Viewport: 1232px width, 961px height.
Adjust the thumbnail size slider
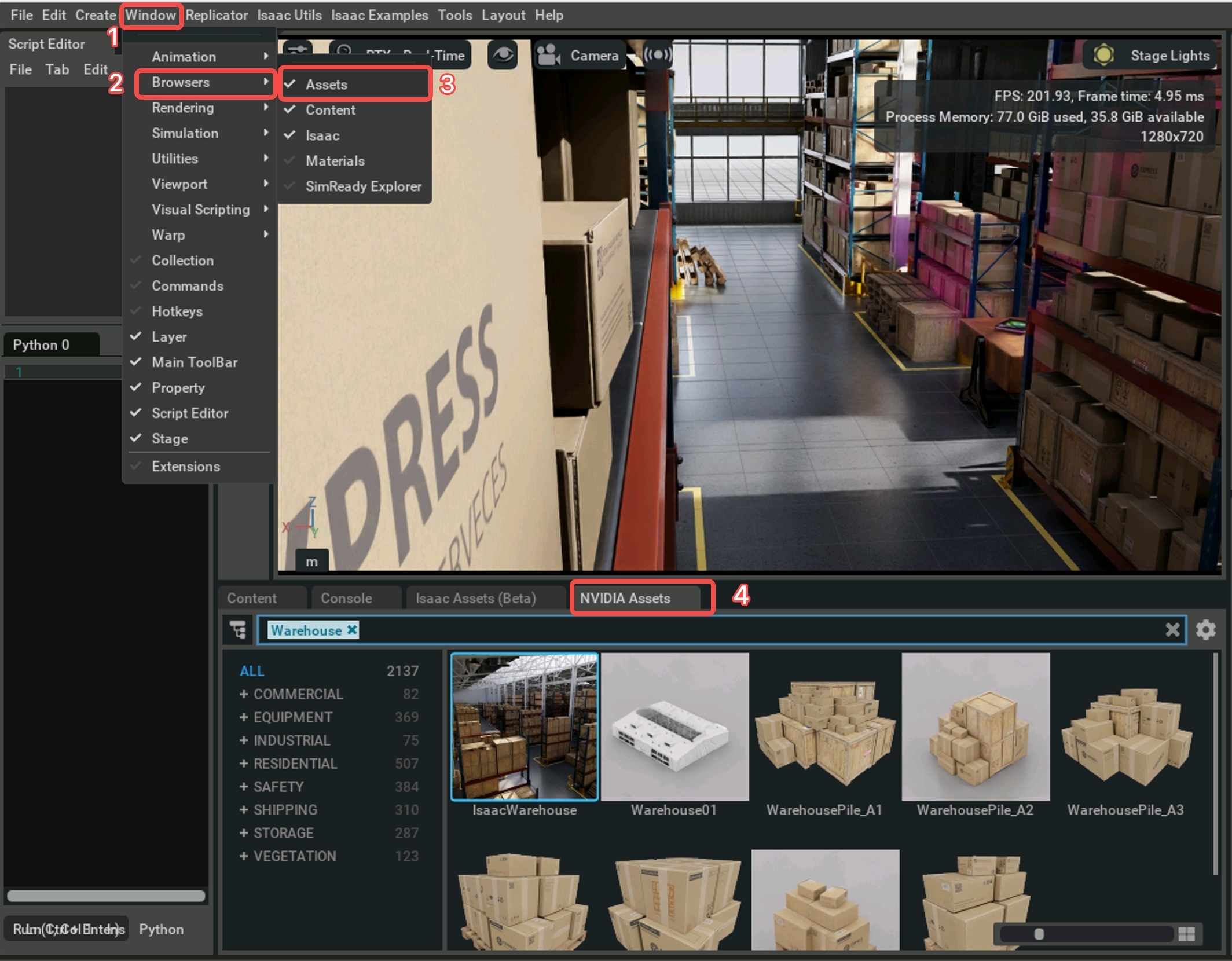pyautogui.click(x=1039, y=934)
